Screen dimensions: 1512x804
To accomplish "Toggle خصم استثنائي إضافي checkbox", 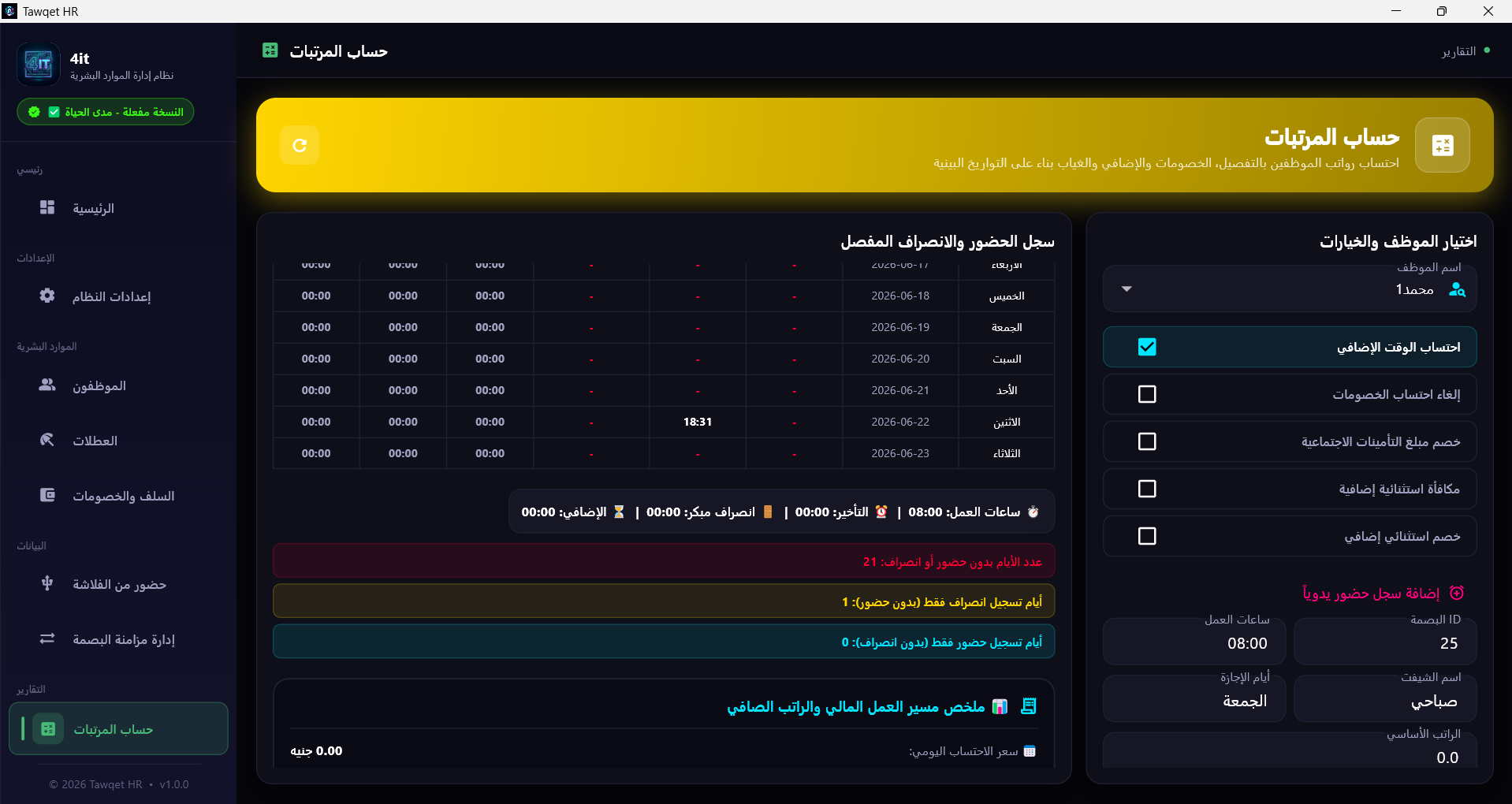I will pos(1147,536).
